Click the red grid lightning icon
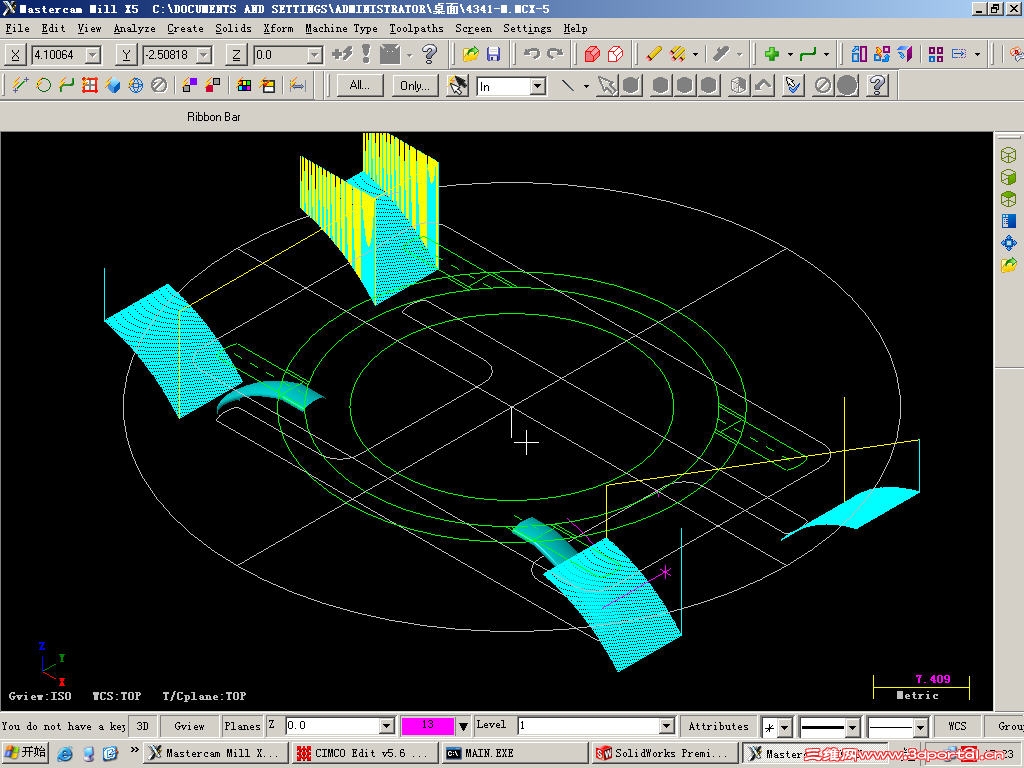Image resolution: width=1024 pixels, height=768 pixels. tap(89, 86)
